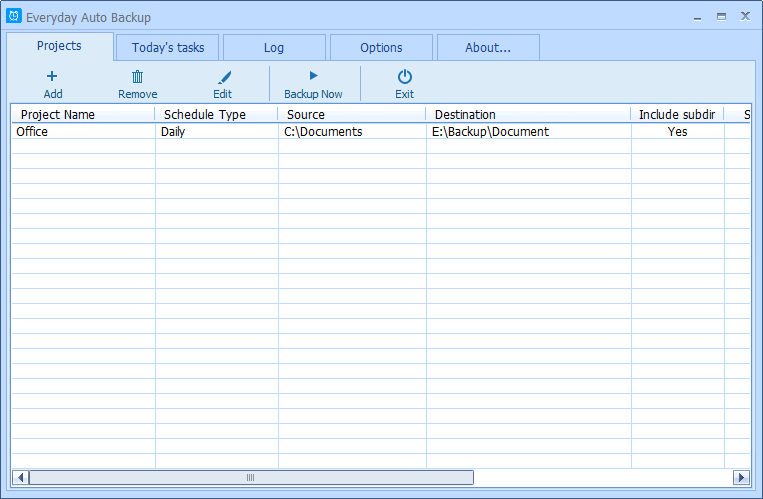Start backup with the Backup Now play icon
Screen dimensions: 763x499
[x=314, y=75]
